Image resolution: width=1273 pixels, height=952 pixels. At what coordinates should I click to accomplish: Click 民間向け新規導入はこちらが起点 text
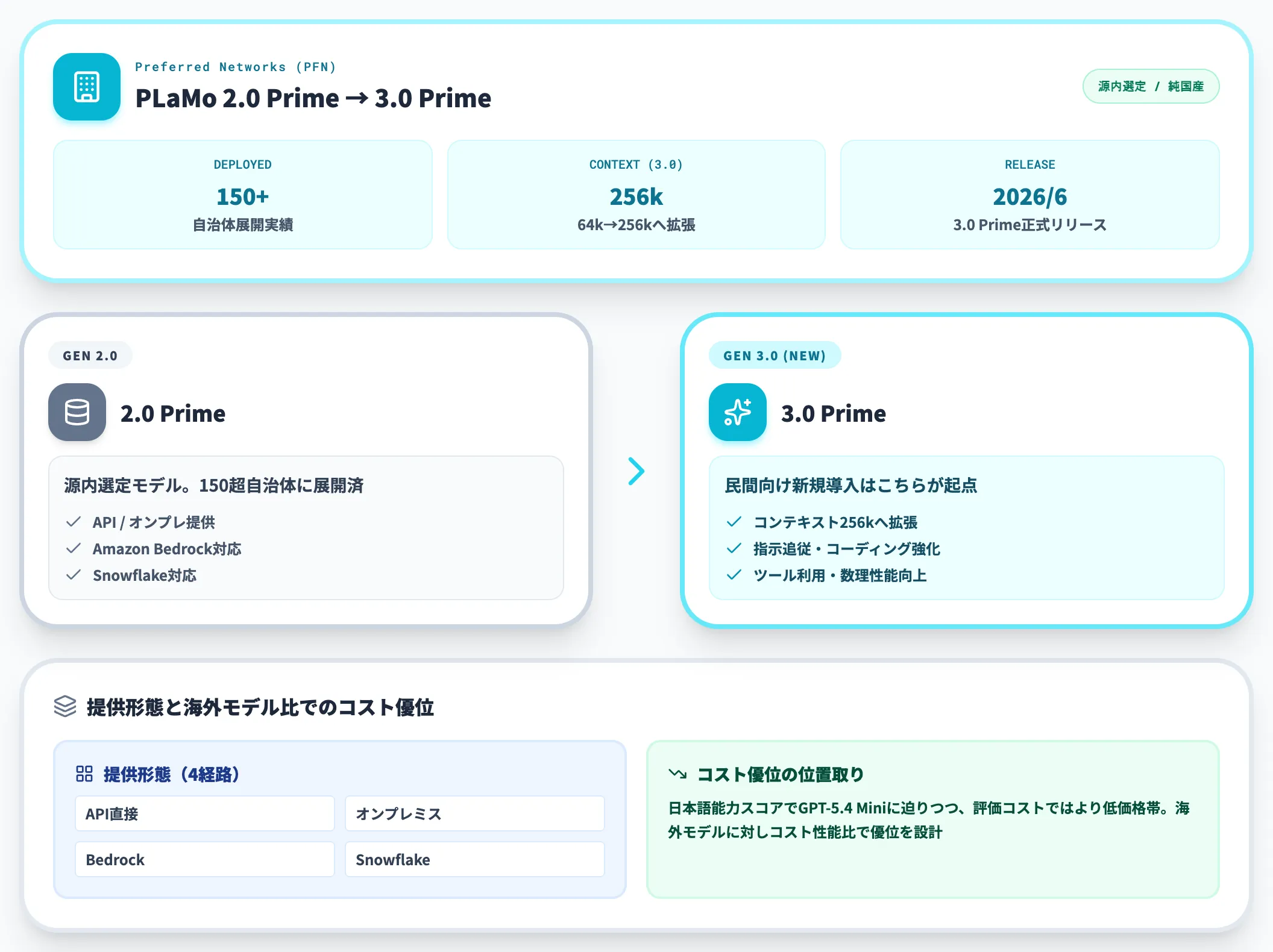851,485
